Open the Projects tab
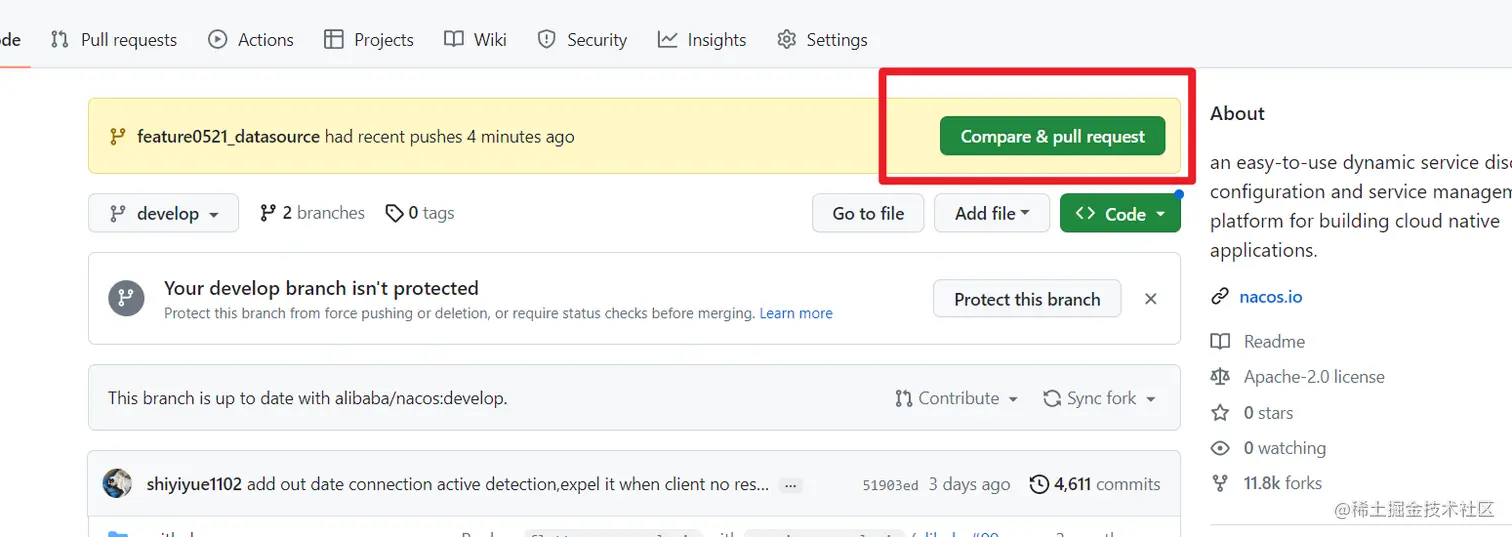This screenshot has height=537, width=1512. [x=369, y=40]
